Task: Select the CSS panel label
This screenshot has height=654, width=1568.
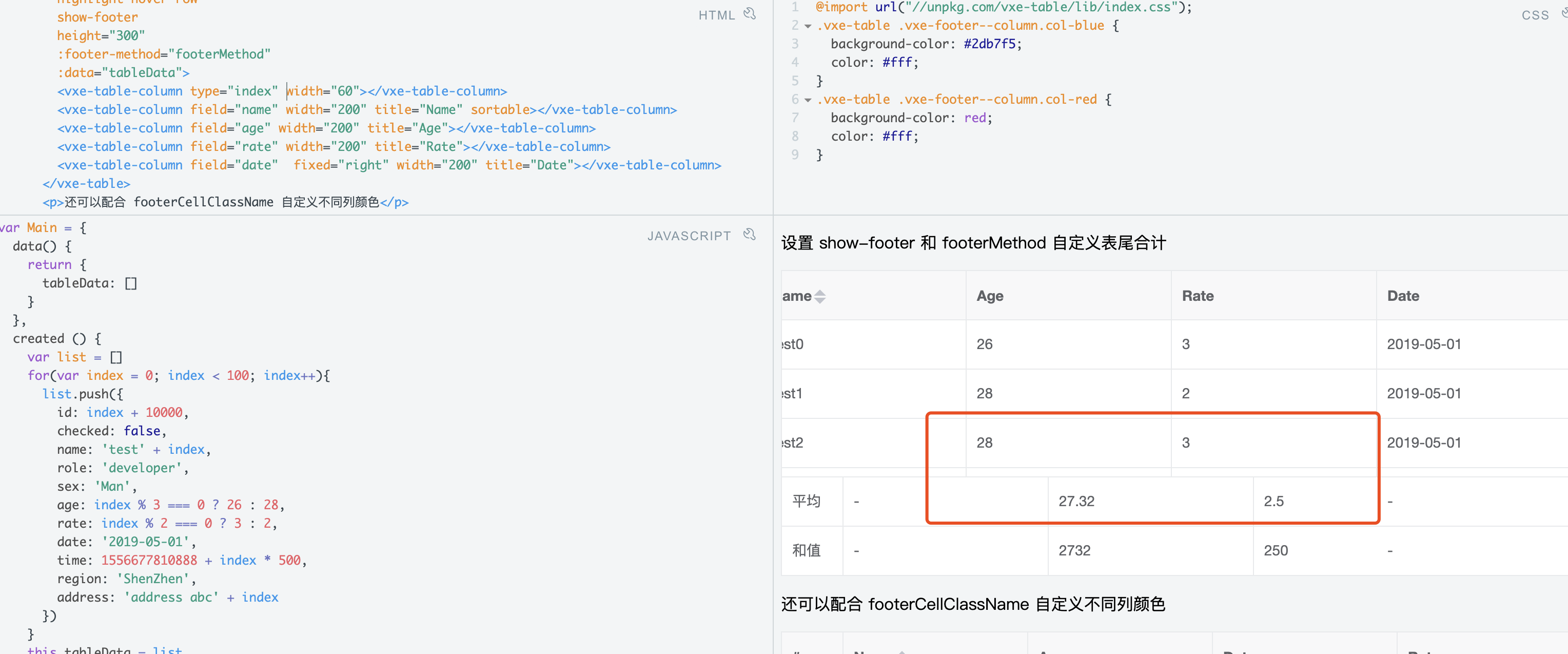Action: pos(1535,15)
